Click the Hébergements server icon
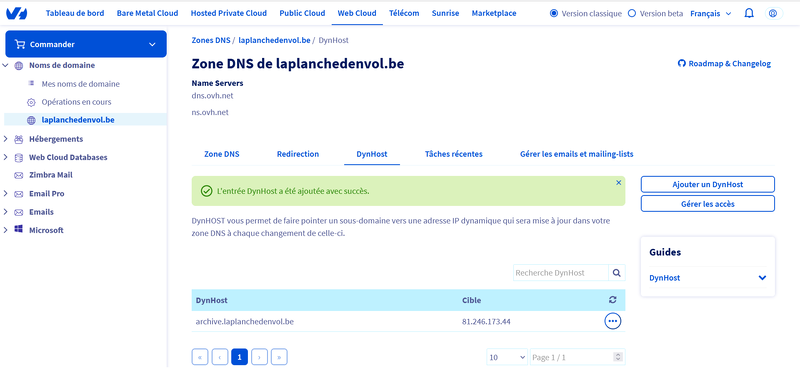The height and width of the screenshot is (381, 800). point(19,139)
